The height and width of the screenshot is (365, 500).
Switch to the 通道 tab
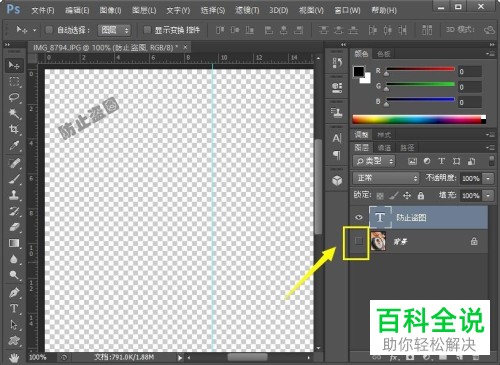[x=384, y=147]
